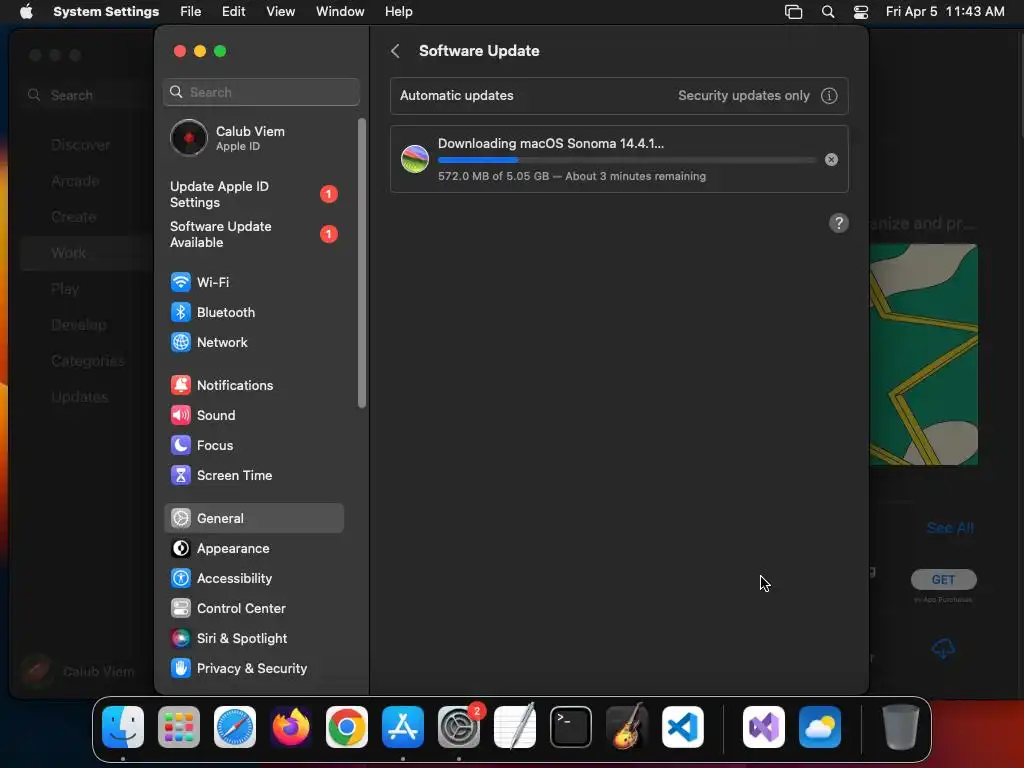1024x768 pixels.
Task: Open Privacy & Security settings
Action: click(x=253, y=669)
